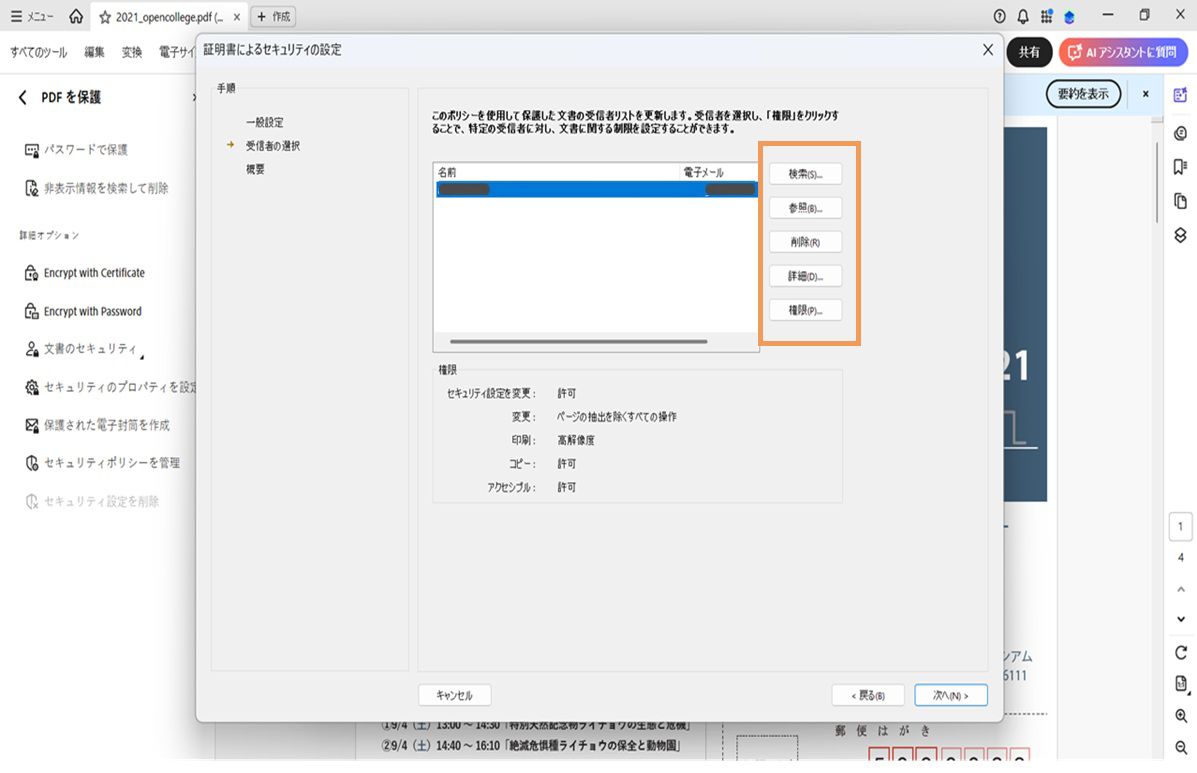Image resolution: width=1197 pixels, height=773 pixels.
Task: Open 文書のセキュリティ option
Action: (x=84, y=349)
